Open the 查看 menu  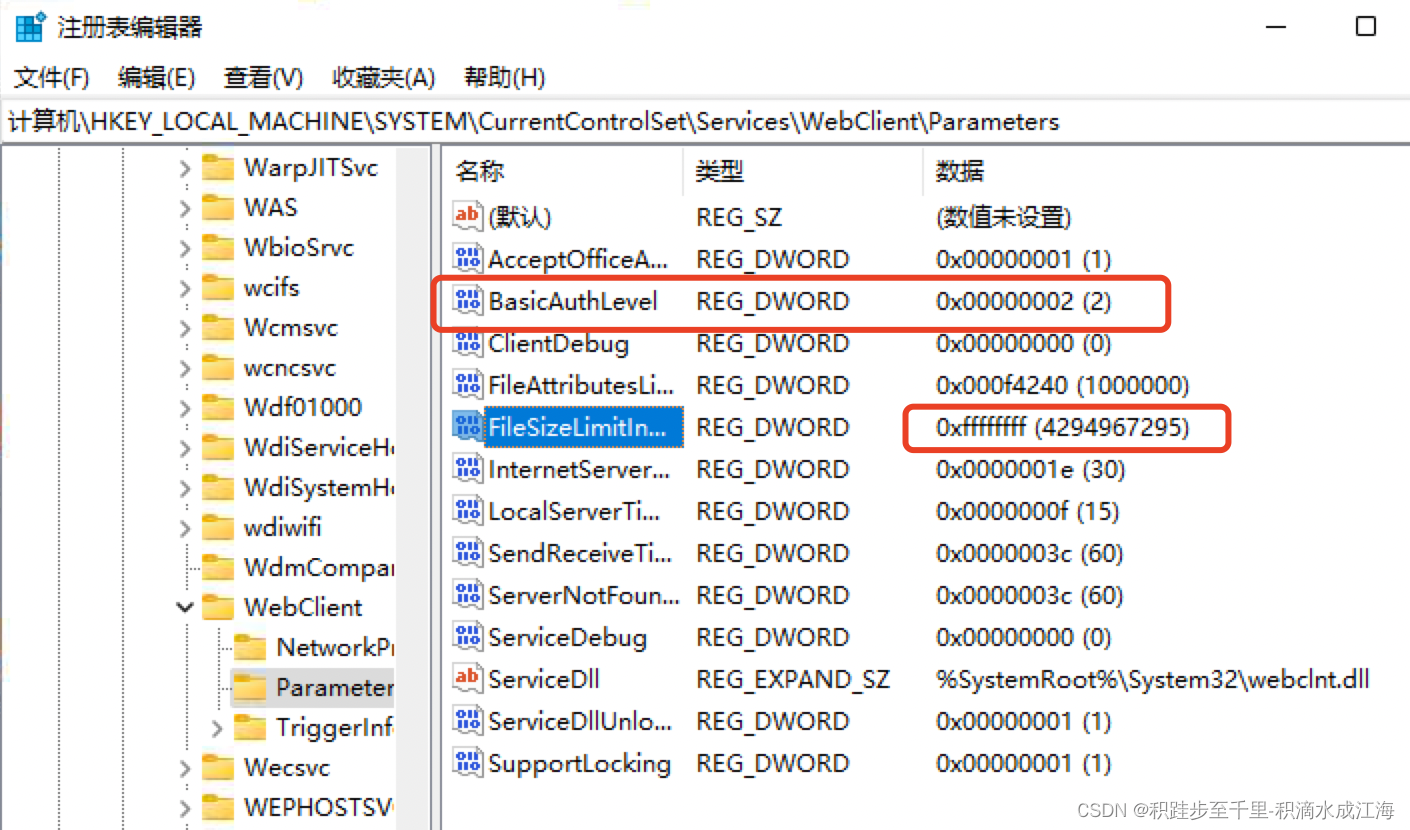click(261, 77)
